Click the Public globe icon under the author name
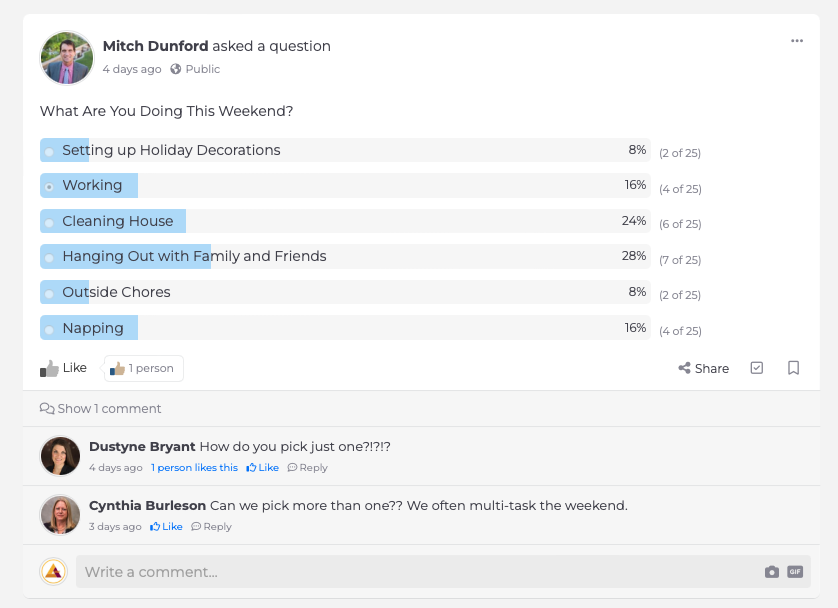838x608 pixels. click(x=176, y=69)
